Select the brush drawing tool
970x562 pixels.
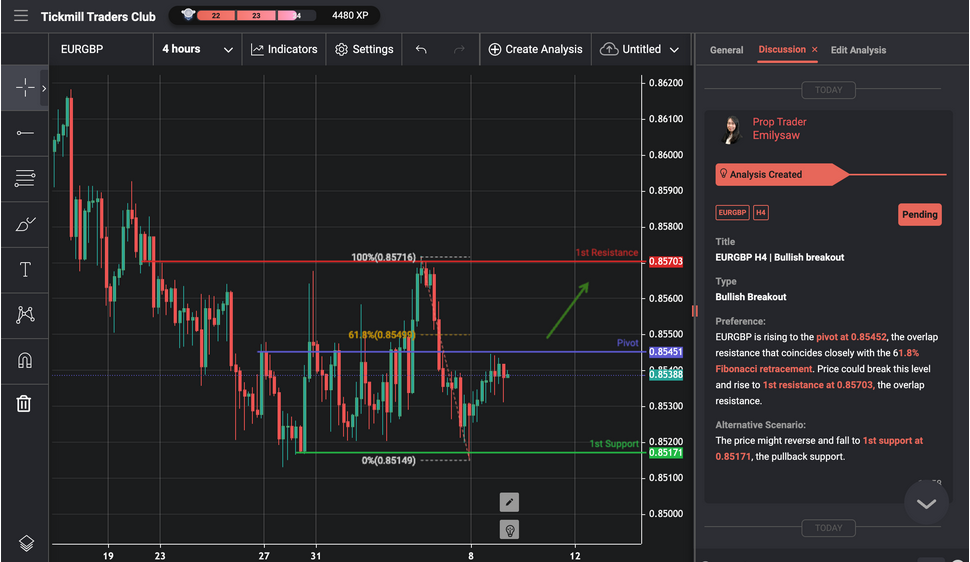tap(25, 224)
